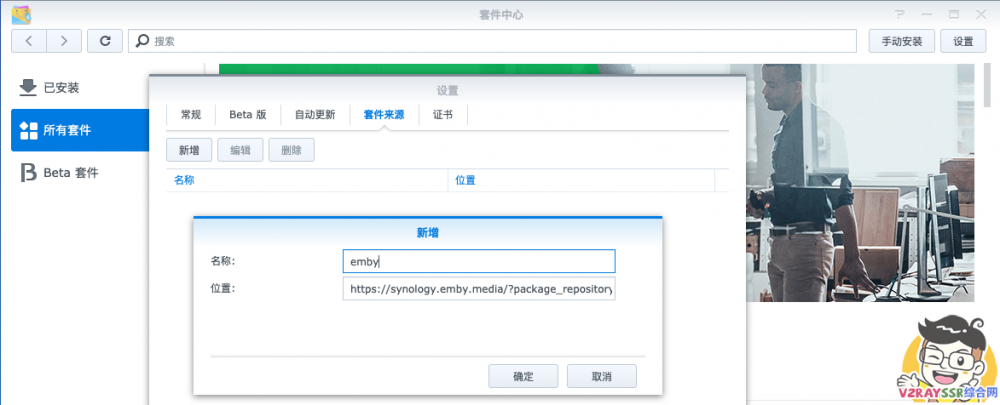Click the forward navigation arrow
Viewport: 1000px width, 405px height.
[64, 41]
